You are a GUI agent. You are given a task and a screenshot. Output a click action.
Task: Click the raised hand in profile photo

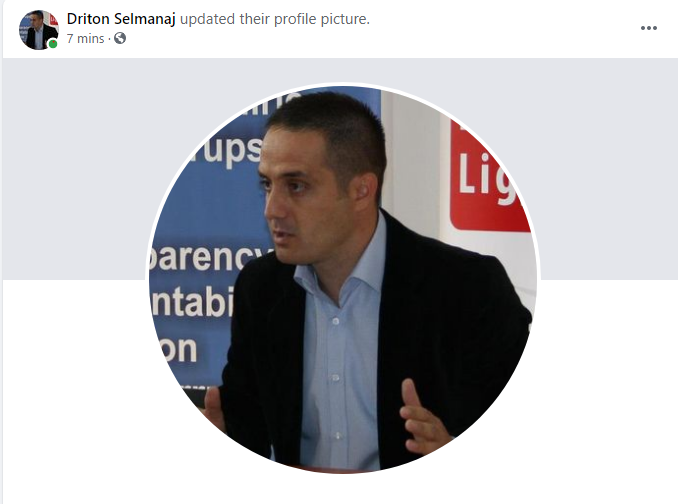point(422,417)
